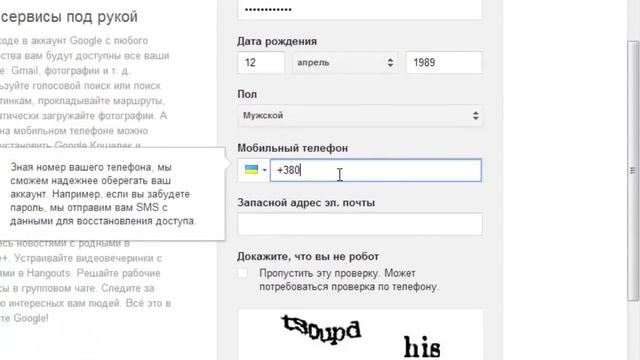
Task: Click the Дата рождения label
Action: pos(277,41)
